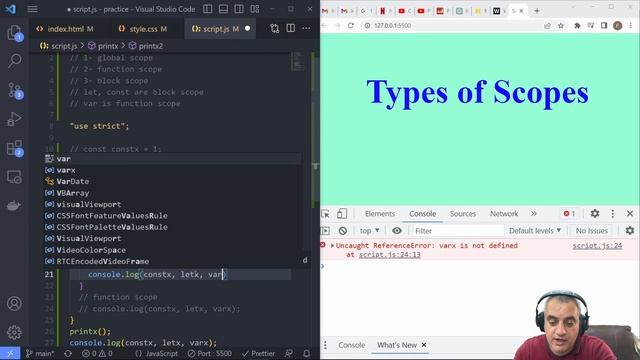Screen dimensions: 640x360
Task: Open Customize Layout in title bar
Action: pyautogui.click(x=255, y=9)
